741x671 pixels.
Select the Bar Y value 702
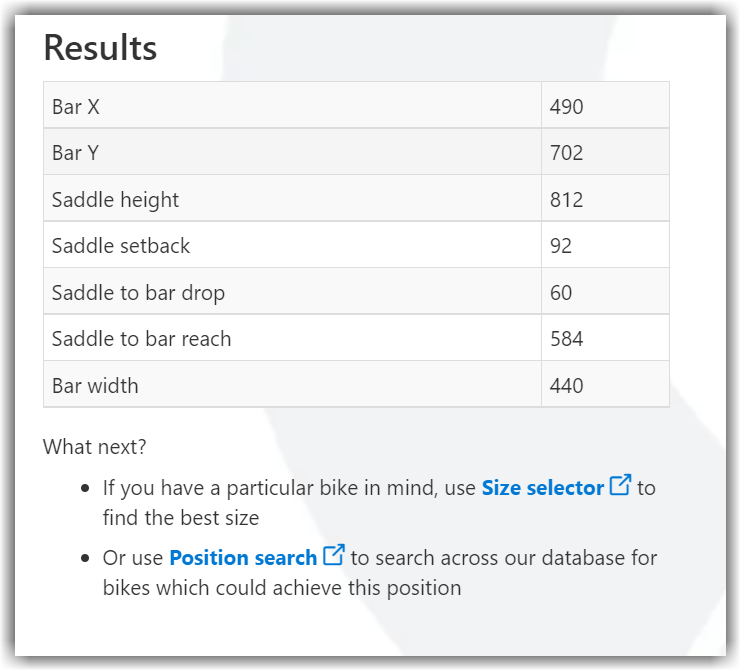605,152
